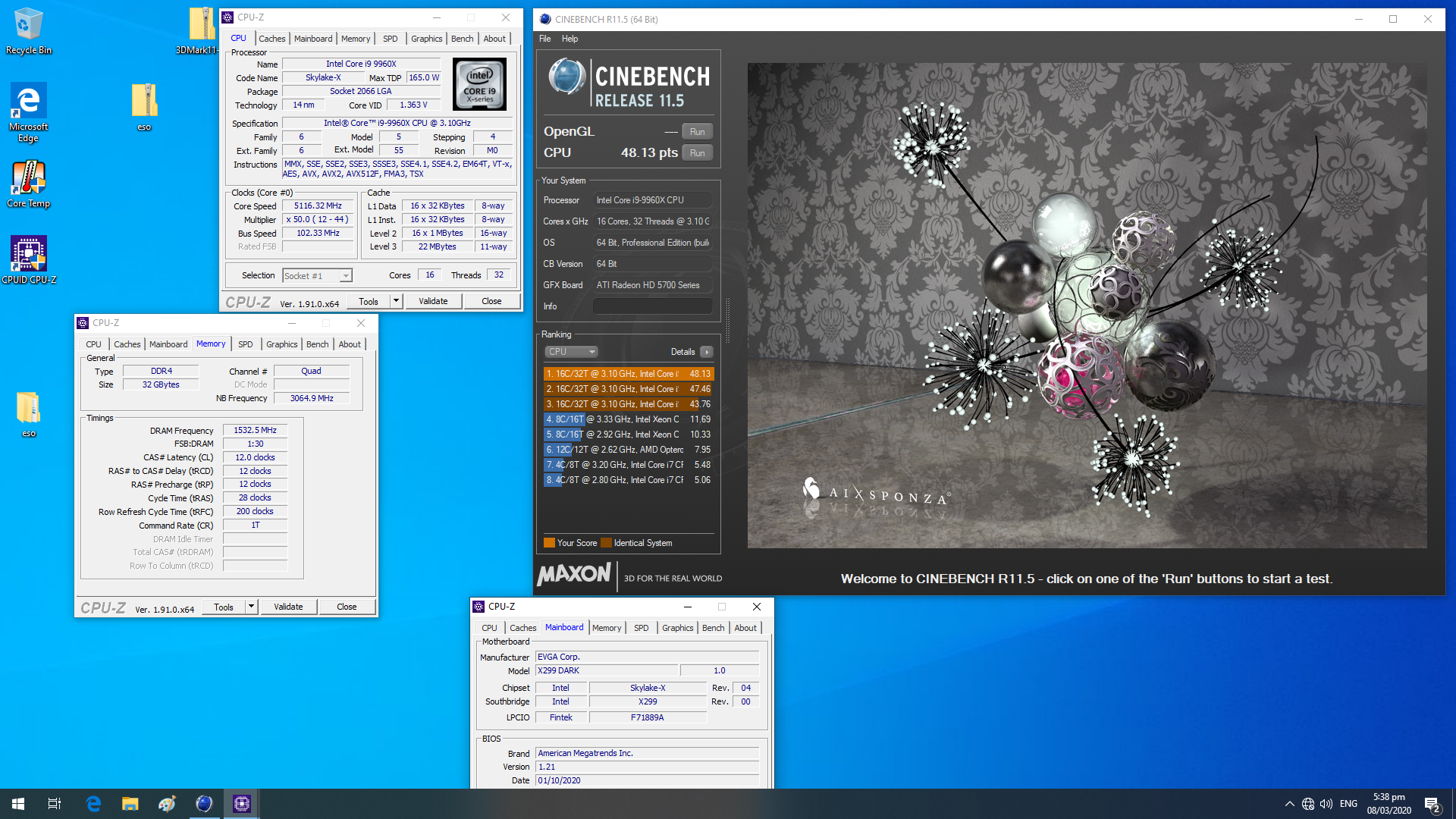
Task: Switch to Caches tab in CPU window
Action: [x=271, y=39]
